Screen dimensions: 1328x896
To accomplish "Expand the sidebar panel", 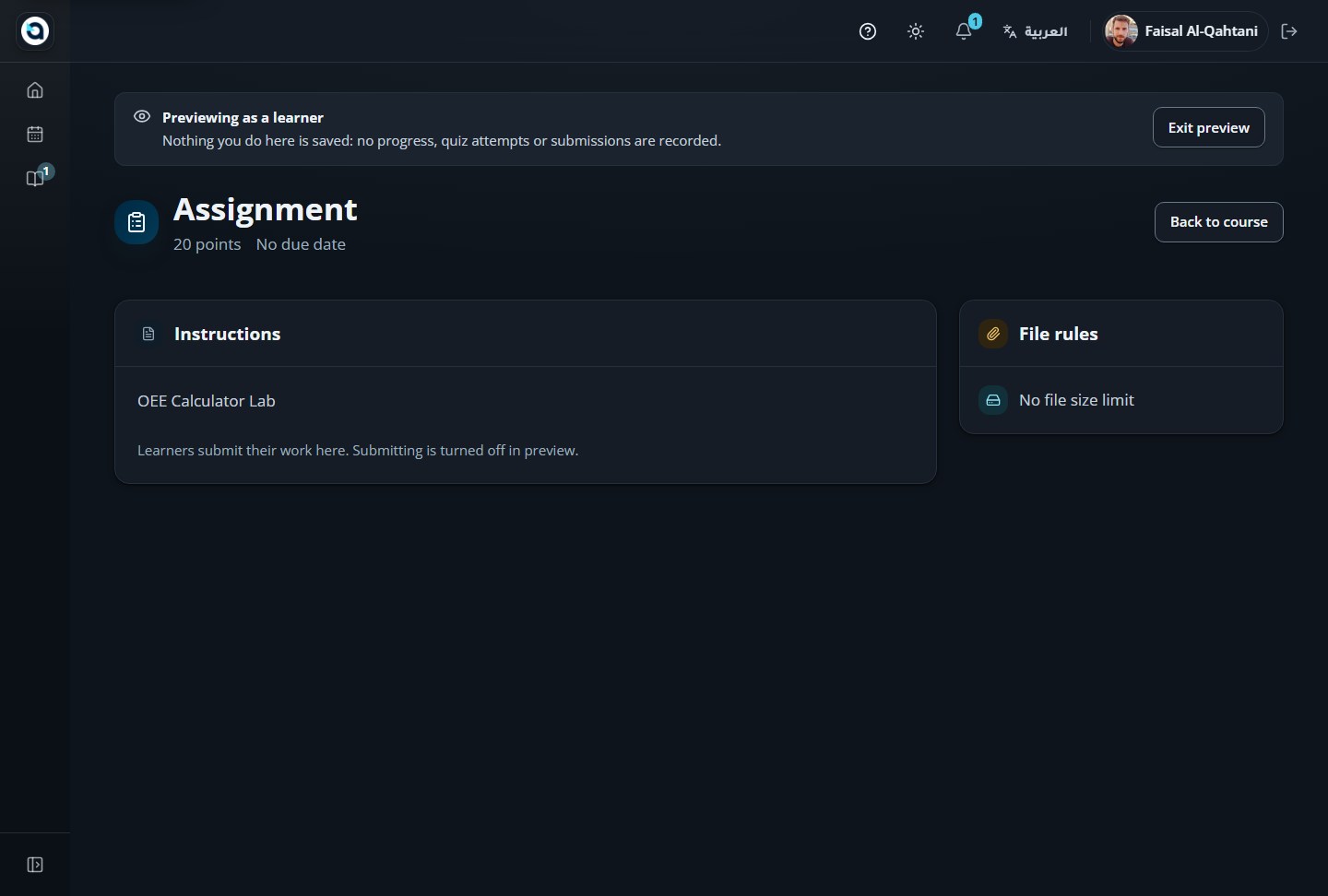I will point(35,865).
